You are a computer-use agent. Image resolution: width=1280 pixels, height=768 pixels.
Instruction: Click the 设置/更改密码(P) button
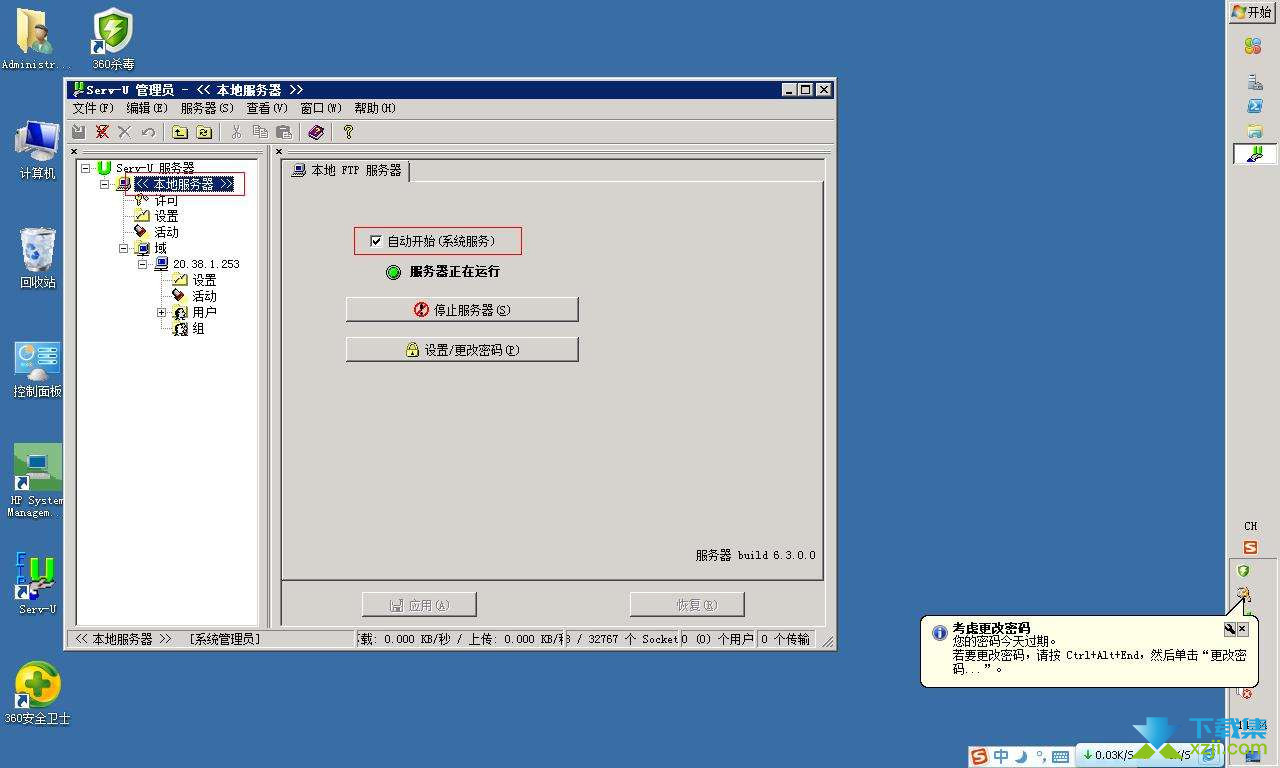pos(462,350)
